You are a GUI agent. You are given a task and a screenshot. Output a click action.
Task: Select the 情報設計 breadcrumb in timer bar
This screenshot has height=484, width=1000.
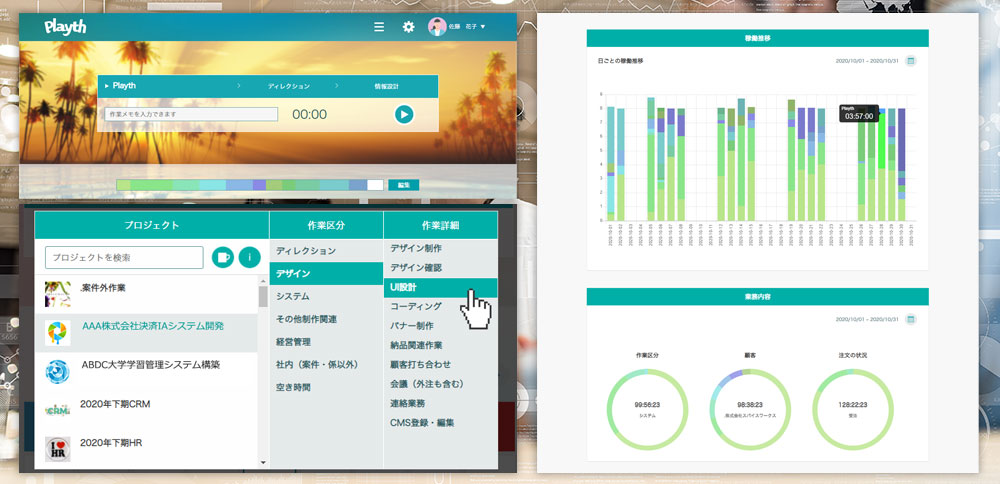click(386, 86)
